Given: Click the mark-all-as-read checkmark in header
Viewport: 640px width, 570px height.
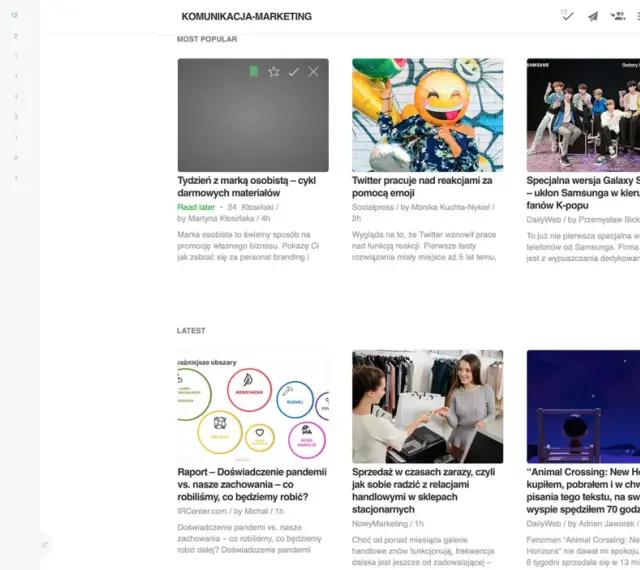Looking at the screenshot, I should 567,16.
